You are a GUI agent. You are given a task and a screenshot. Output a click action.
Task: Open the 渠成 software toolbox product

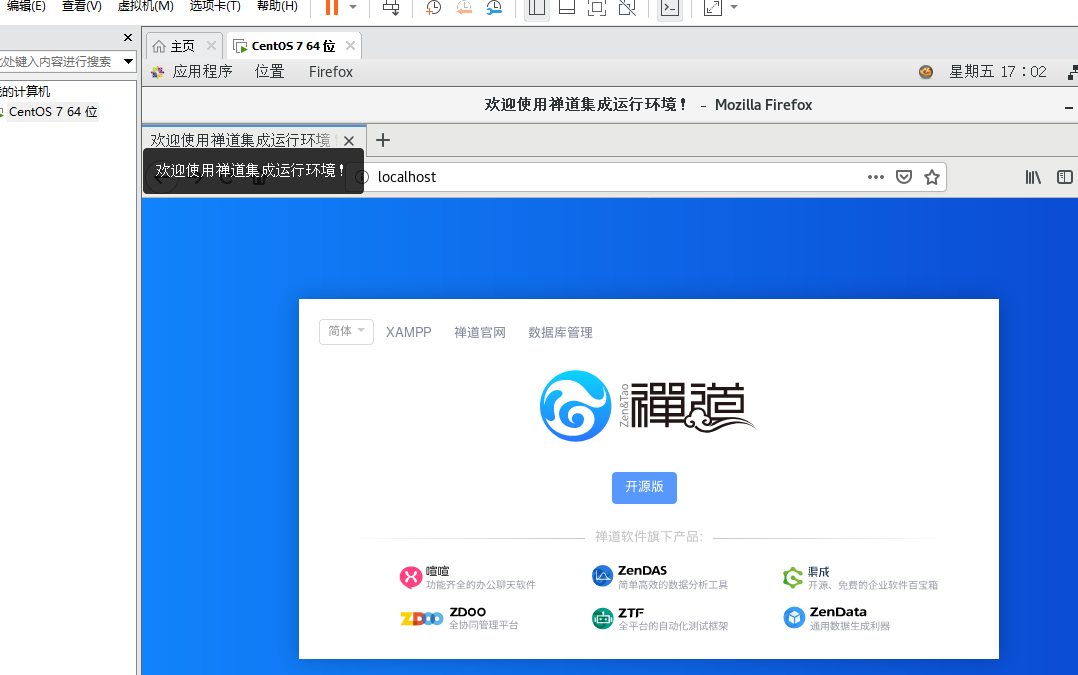pyautogui.click(x=860, y=578)
